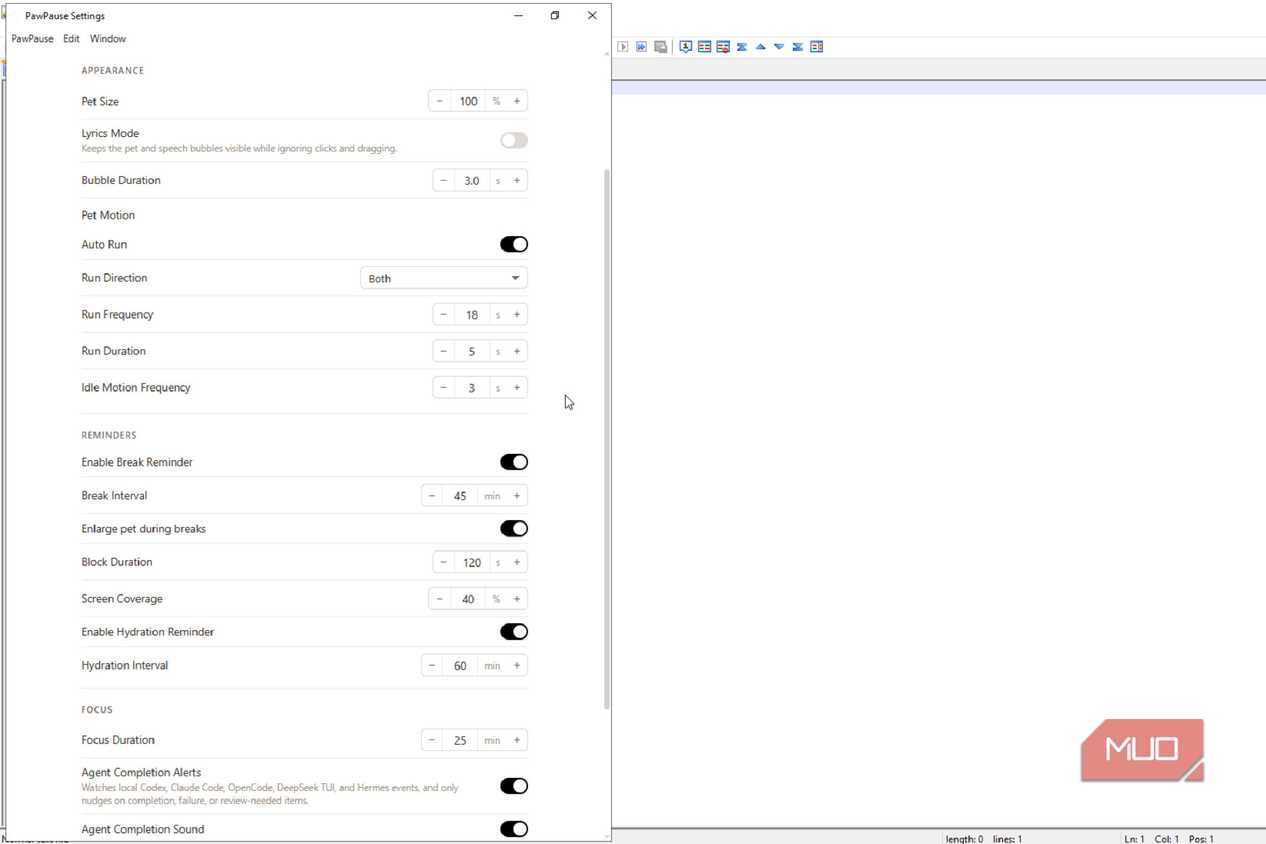Decrease Run Duration with minus button
This screenshot has width=1266, height=844.
(444, 351)
